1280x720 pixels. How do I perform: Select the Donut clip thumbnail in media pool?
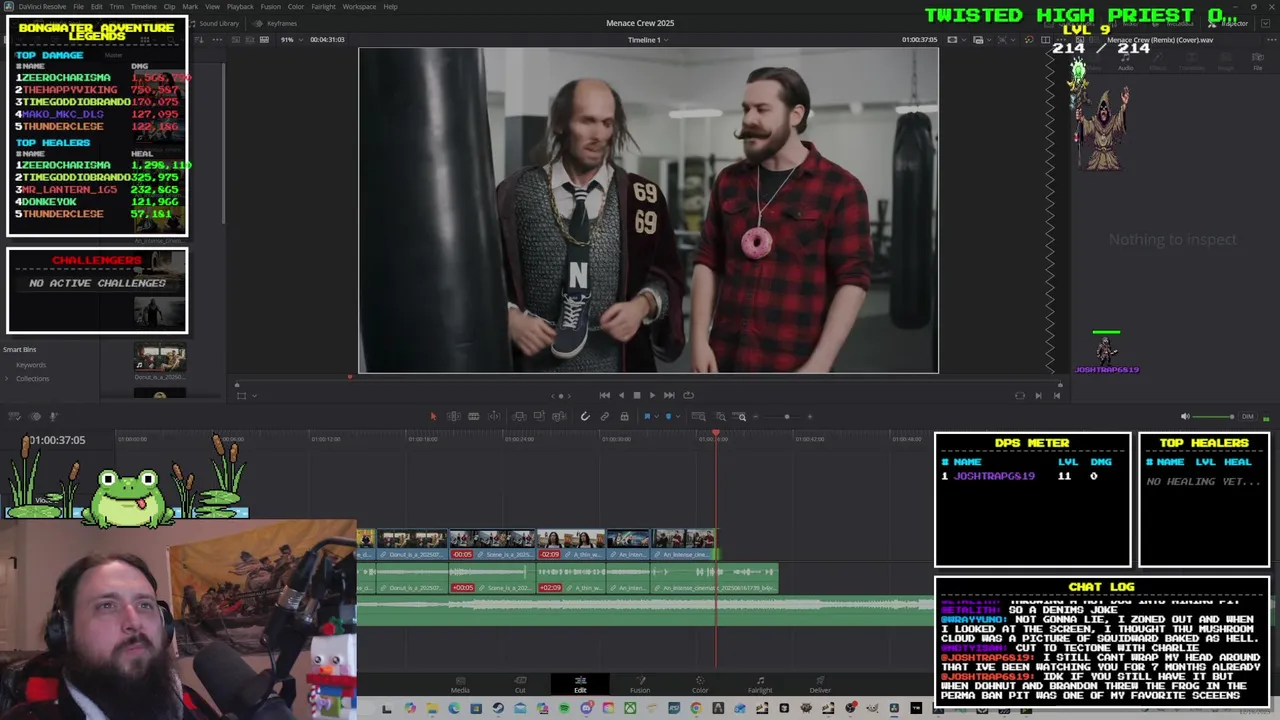pos(160,359)
